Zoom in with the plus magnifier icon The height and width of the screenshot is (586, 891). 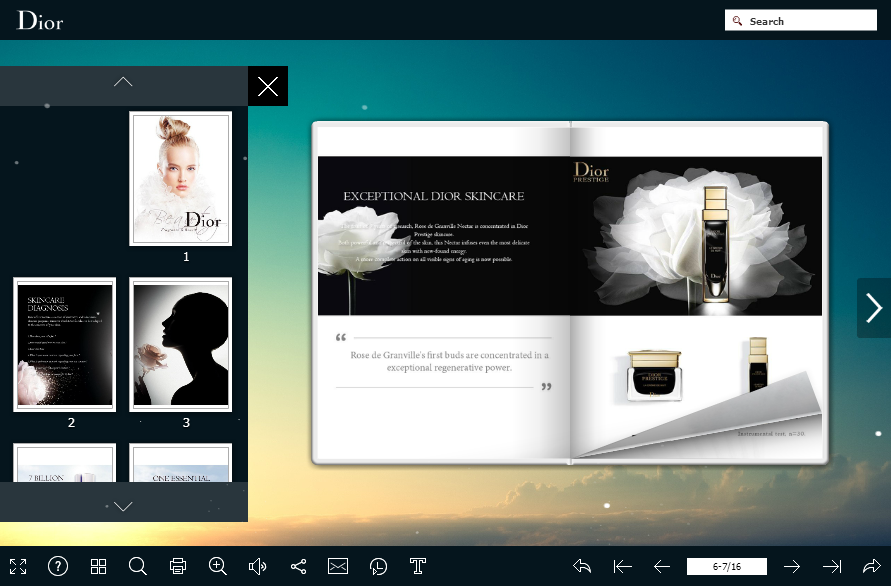[x=218, y=566]
